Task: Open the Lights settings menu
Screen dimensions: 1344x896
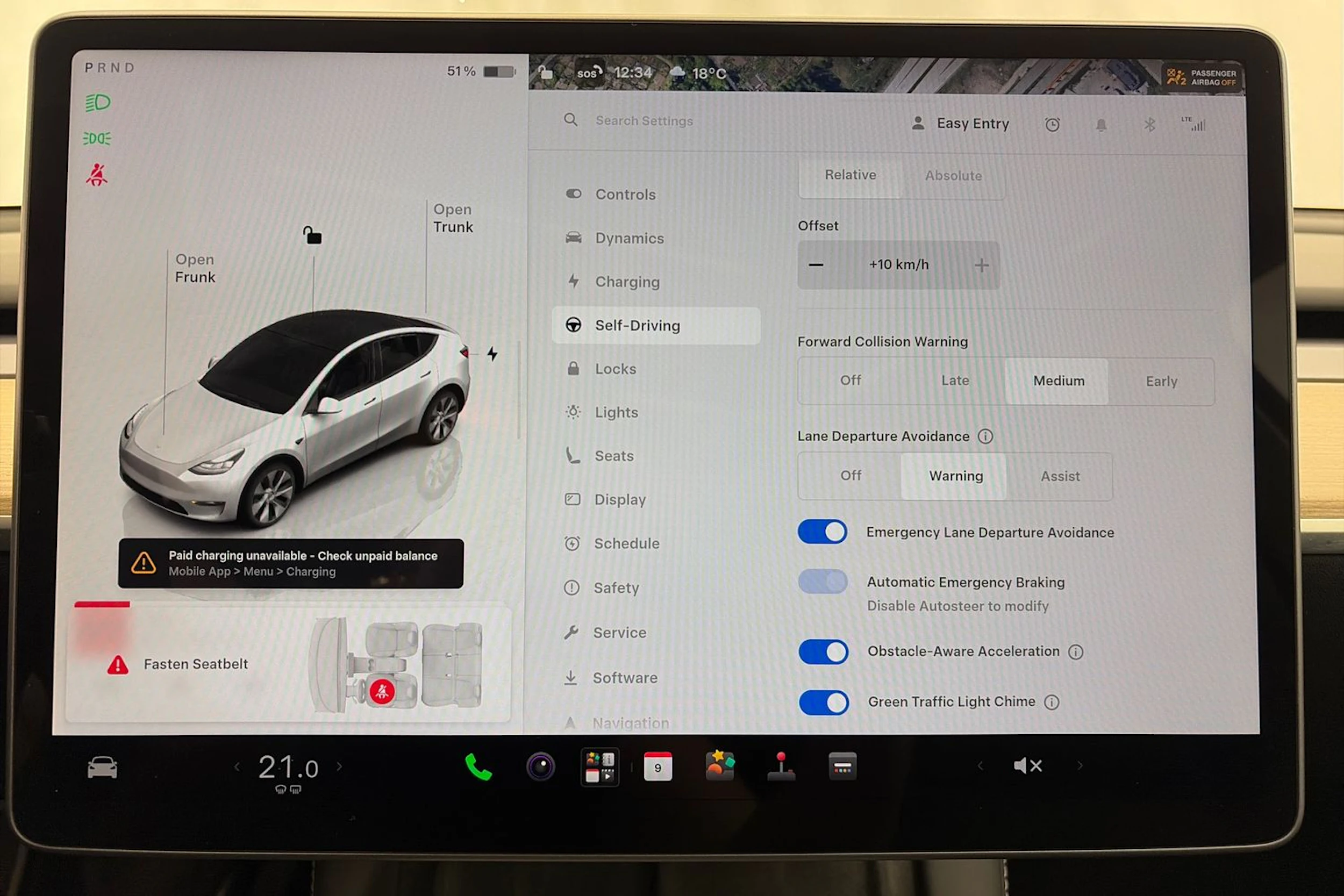Action: point(656,413)
